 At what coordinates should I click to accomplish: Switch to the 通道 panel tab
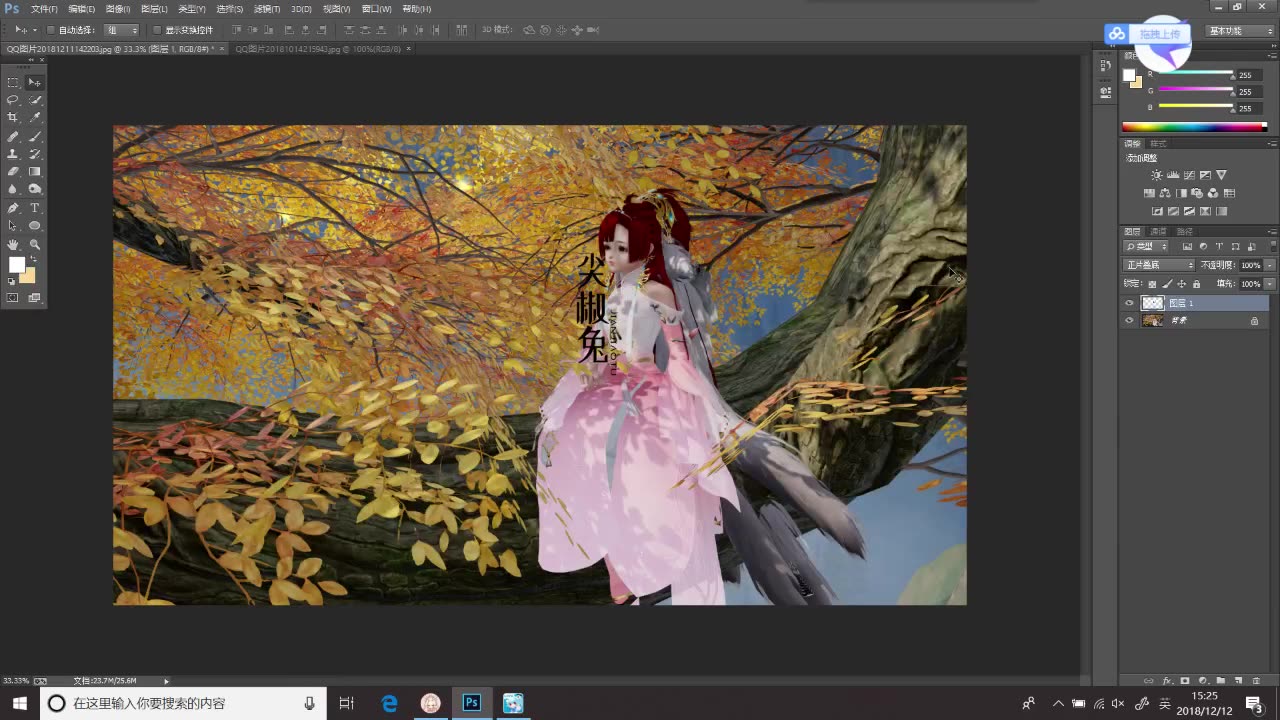tap(1158, 232)
